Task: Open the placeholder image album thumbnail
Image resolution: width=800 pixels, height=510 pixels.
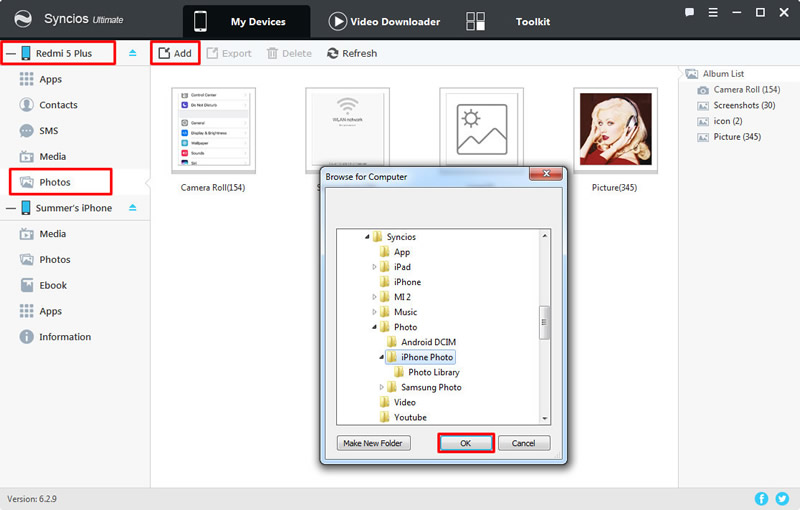Action: (482, 128)
